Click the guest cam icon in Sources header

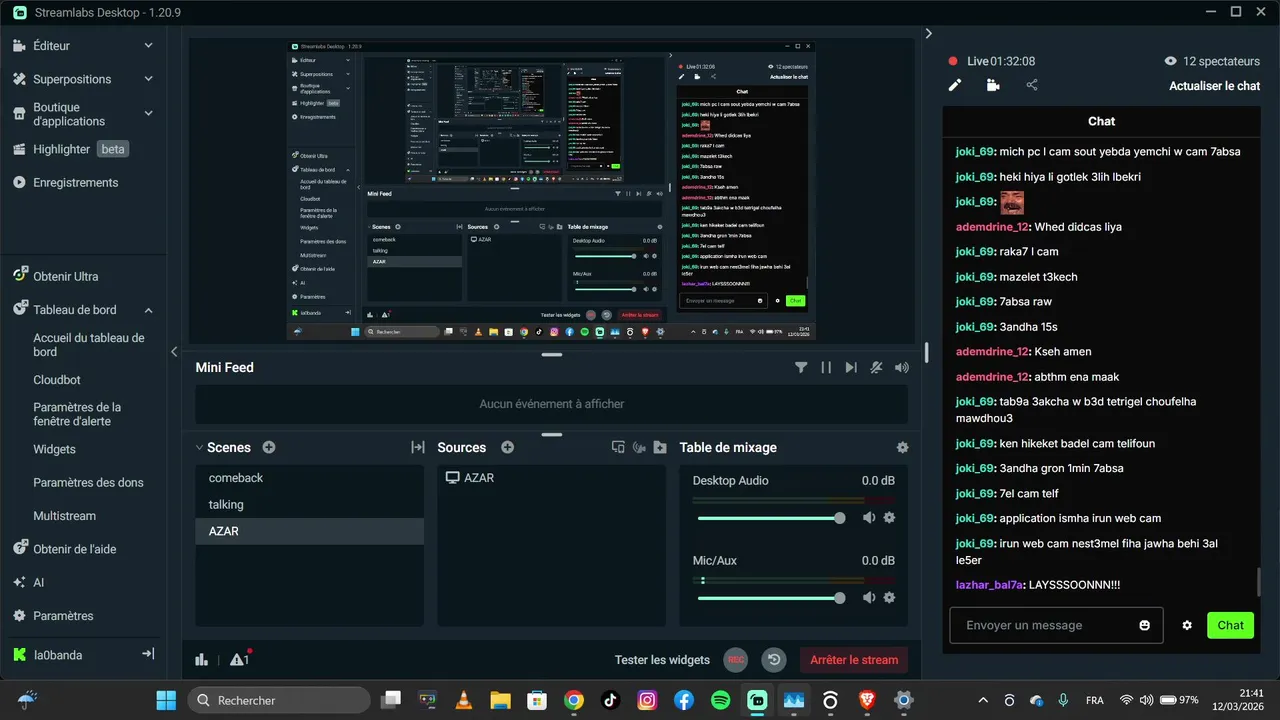639,448
